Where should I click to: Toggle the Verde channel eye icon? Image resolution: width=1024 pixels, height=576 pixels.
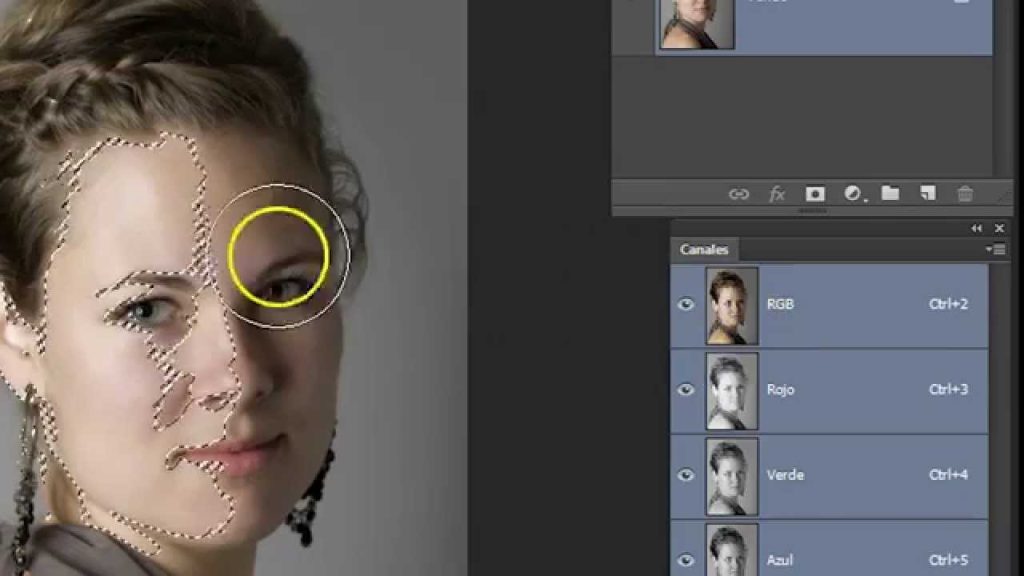[x=686, y=475]
